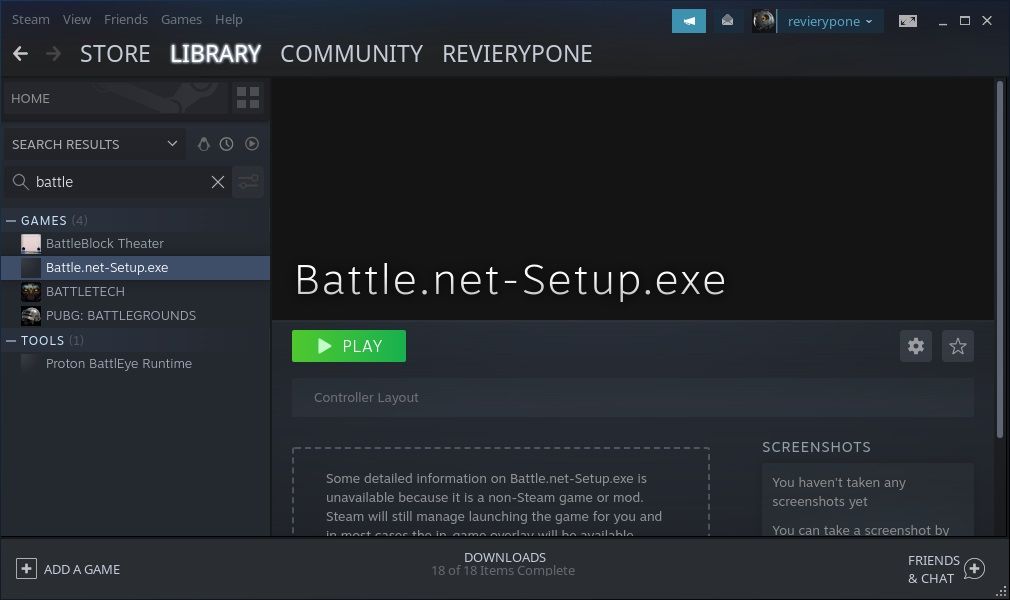
Task: Filter library by Linux-compatible games
Action: pyautogui.click(x=204, y=144)
